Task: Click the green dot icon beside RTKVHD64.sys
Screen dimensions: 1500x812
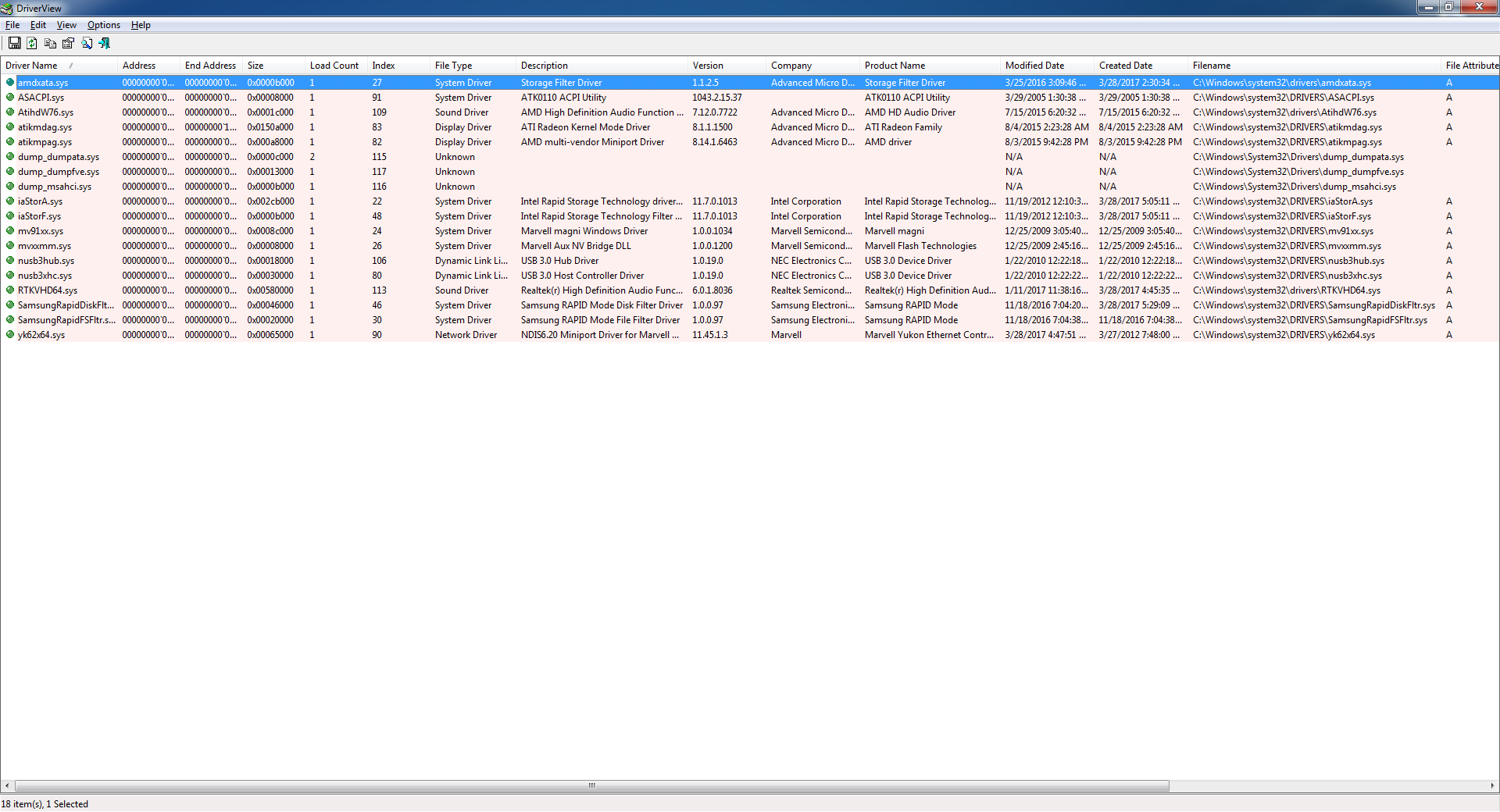Action: (x=10, y=290)
